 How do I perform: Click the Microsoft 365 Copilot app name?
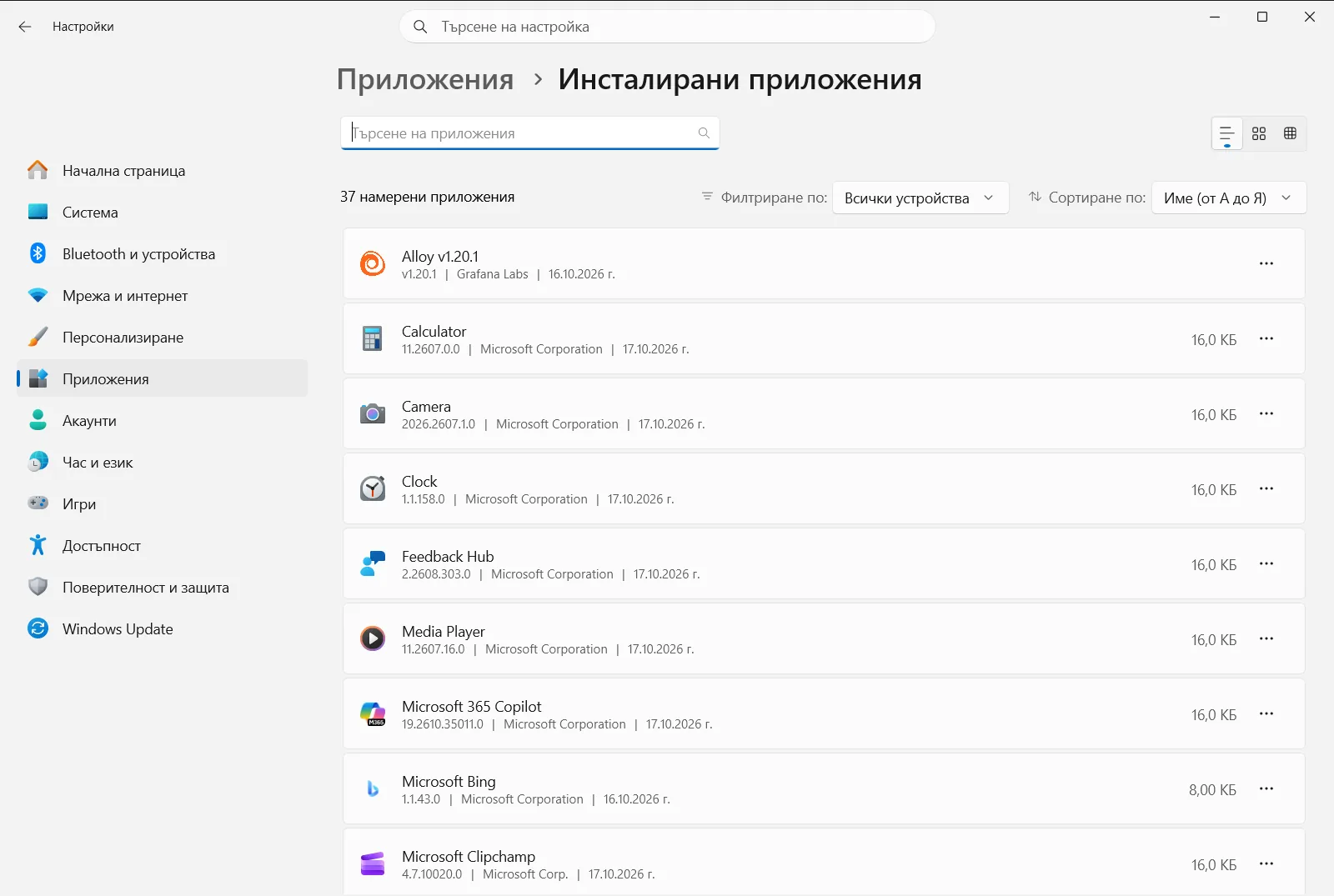(472, 706)
